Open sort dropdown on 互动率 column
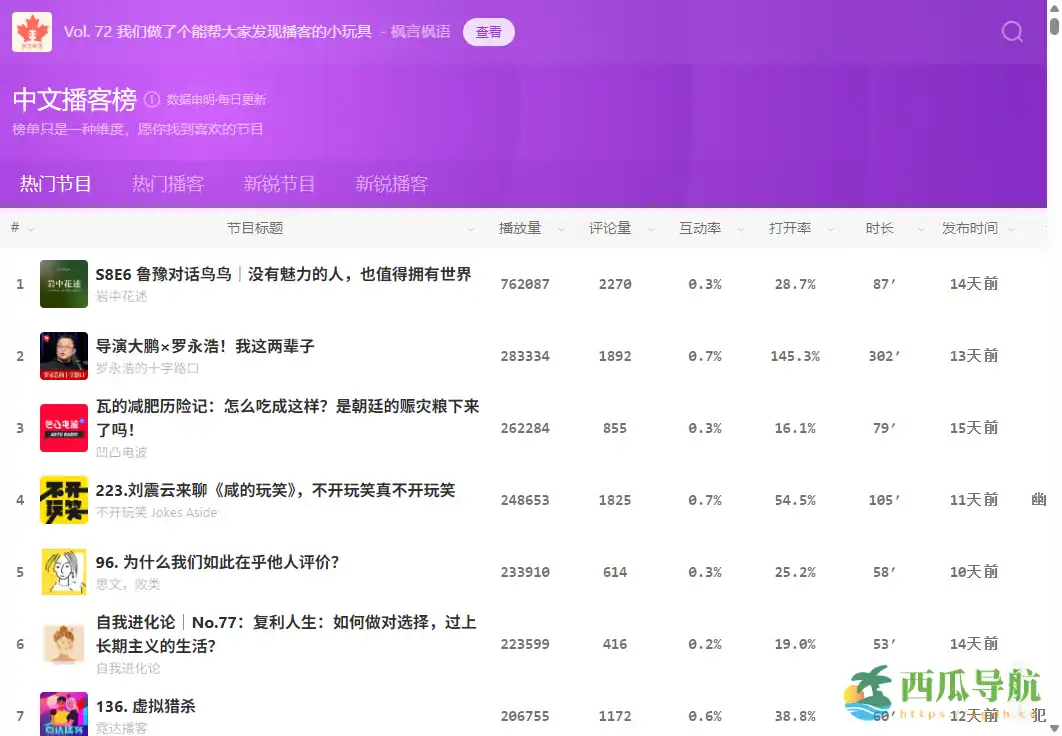 tap(740, 228)
